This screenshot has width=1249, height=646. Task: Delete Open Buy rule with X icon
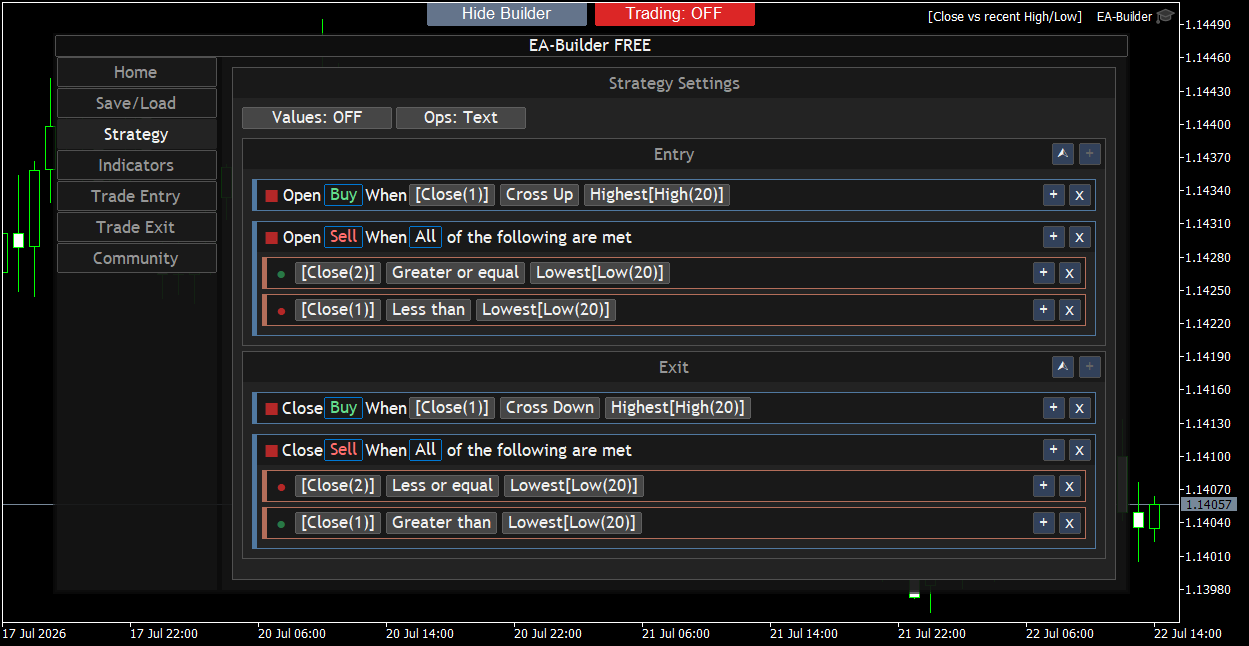pyautogui.click(x=1079, y=195)
